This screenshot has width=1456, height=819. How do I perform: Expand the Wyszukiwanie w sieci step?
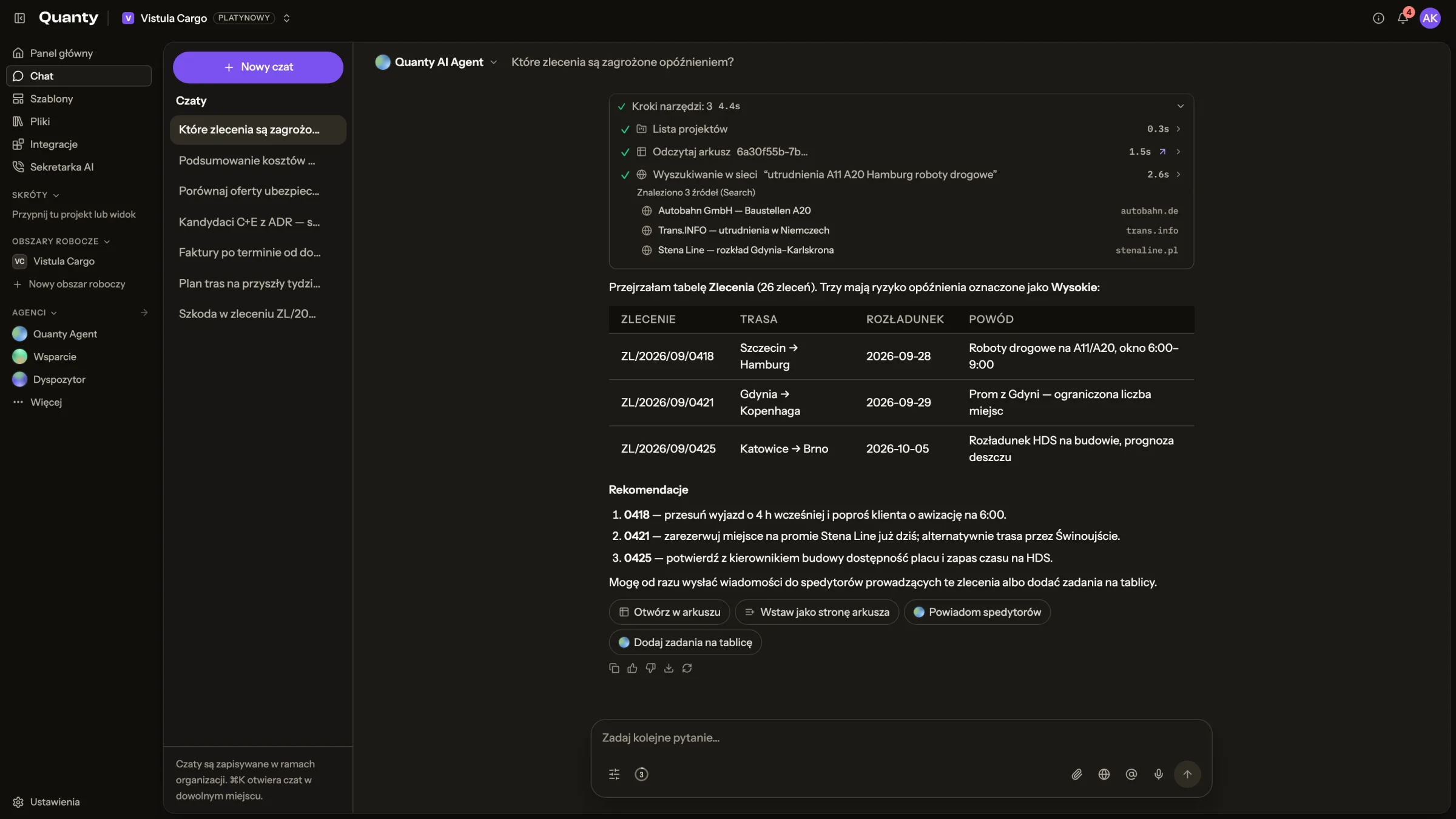click(x=1178, y=175)
